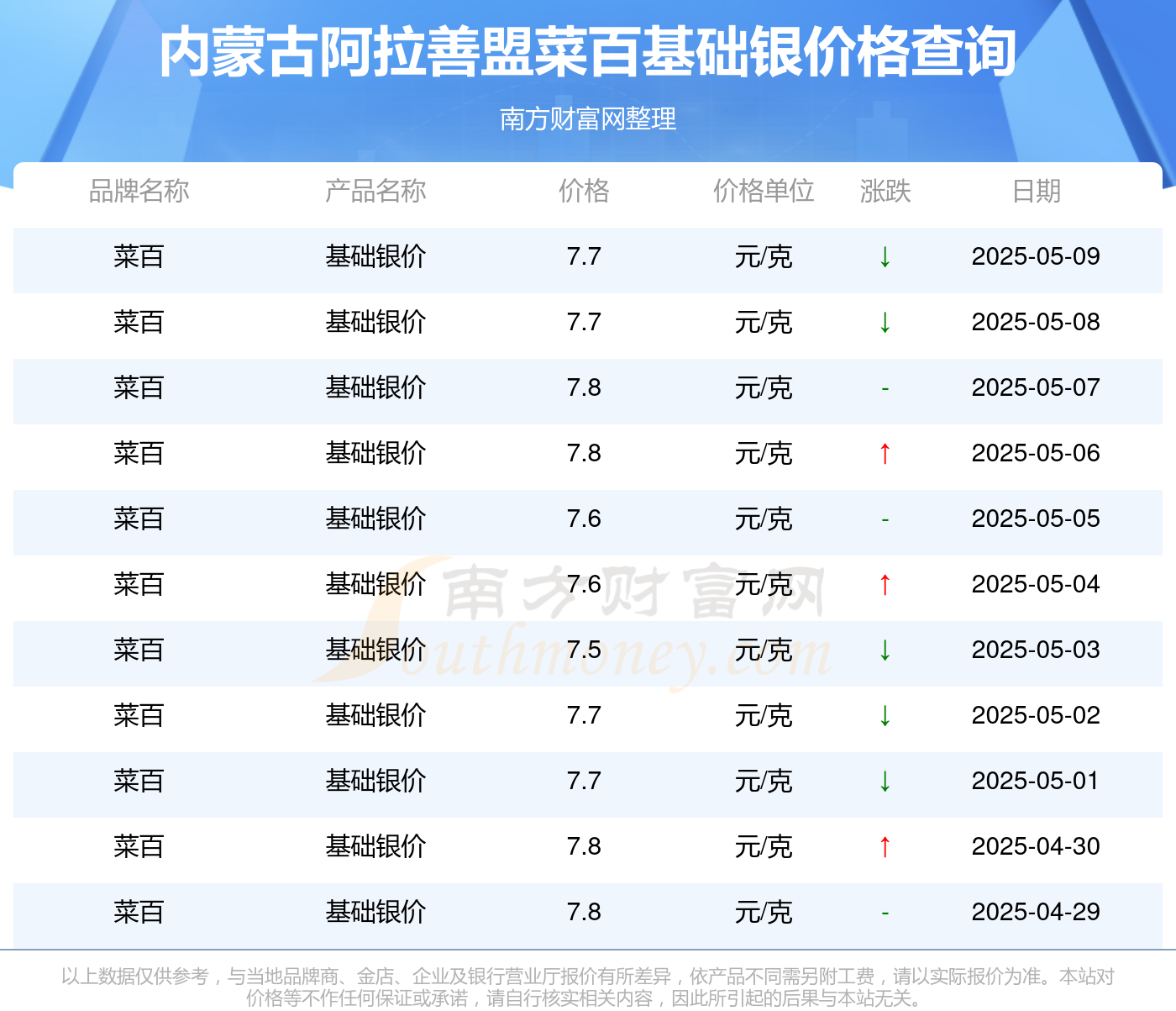Click 基础银价 in 2025-05-08 row
Image resolution: width=1176 pixels, height=1011 pixels.
(375, 322)
